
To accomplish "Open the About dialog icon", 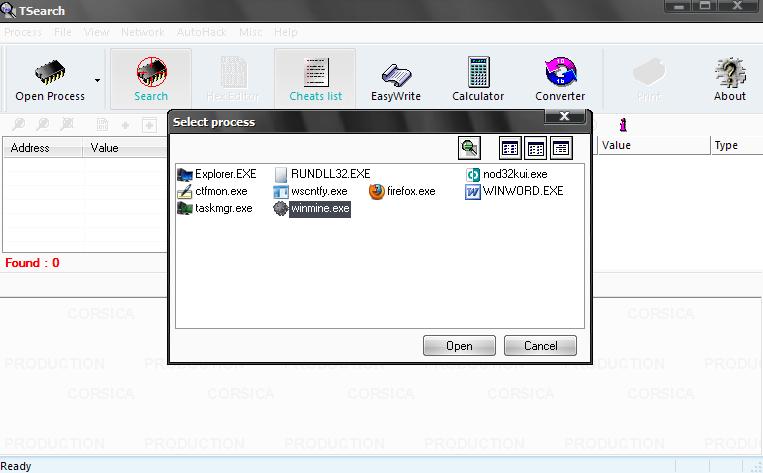I will pos(729,79).
